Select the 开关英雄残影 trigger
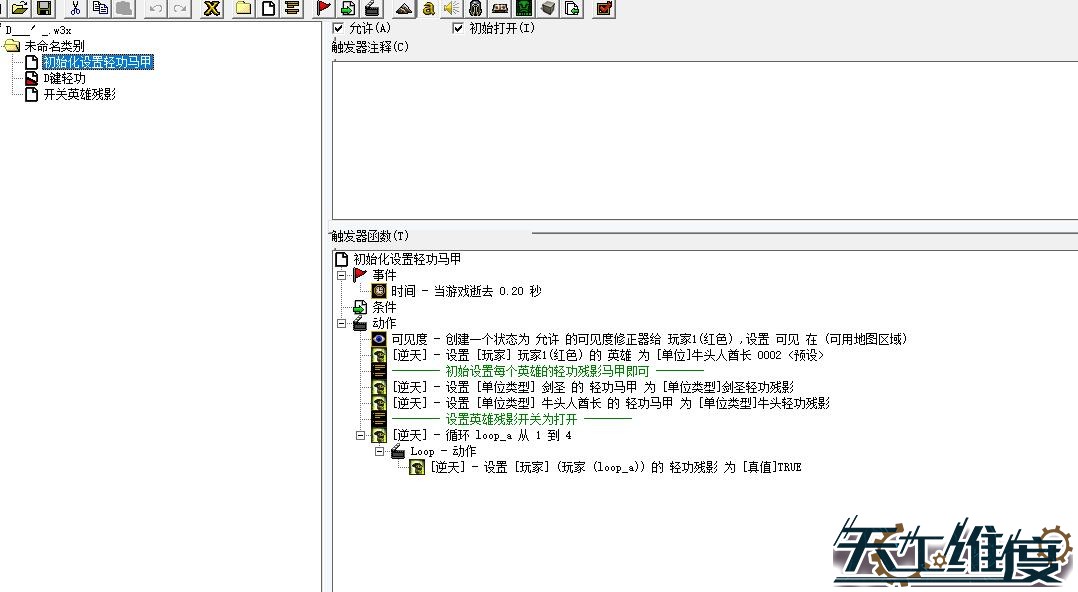The height and width of the screenshot is (592, 1078). (80, 94)
